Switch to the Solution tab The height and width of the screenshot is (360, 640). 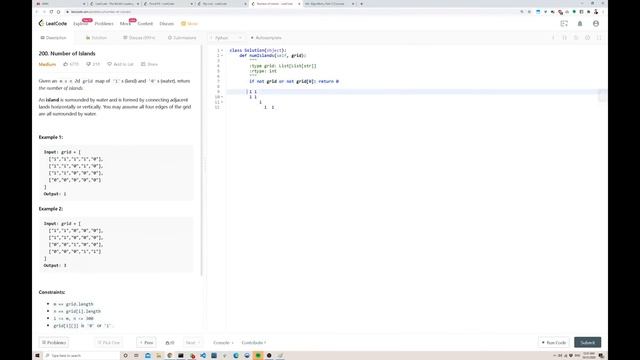click(96, 38)
